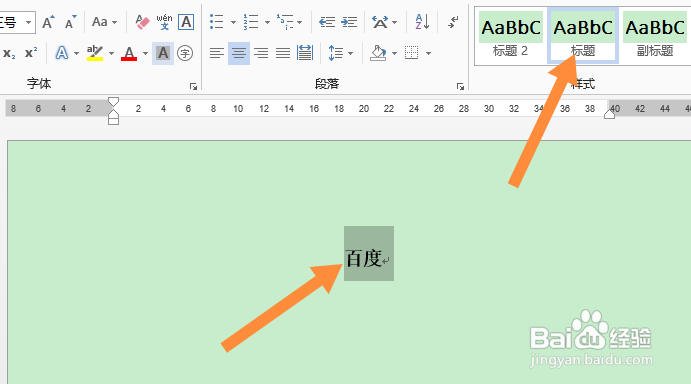Click Increase Indent icon
The image size is (691, 384).
(x=349, y=22)
